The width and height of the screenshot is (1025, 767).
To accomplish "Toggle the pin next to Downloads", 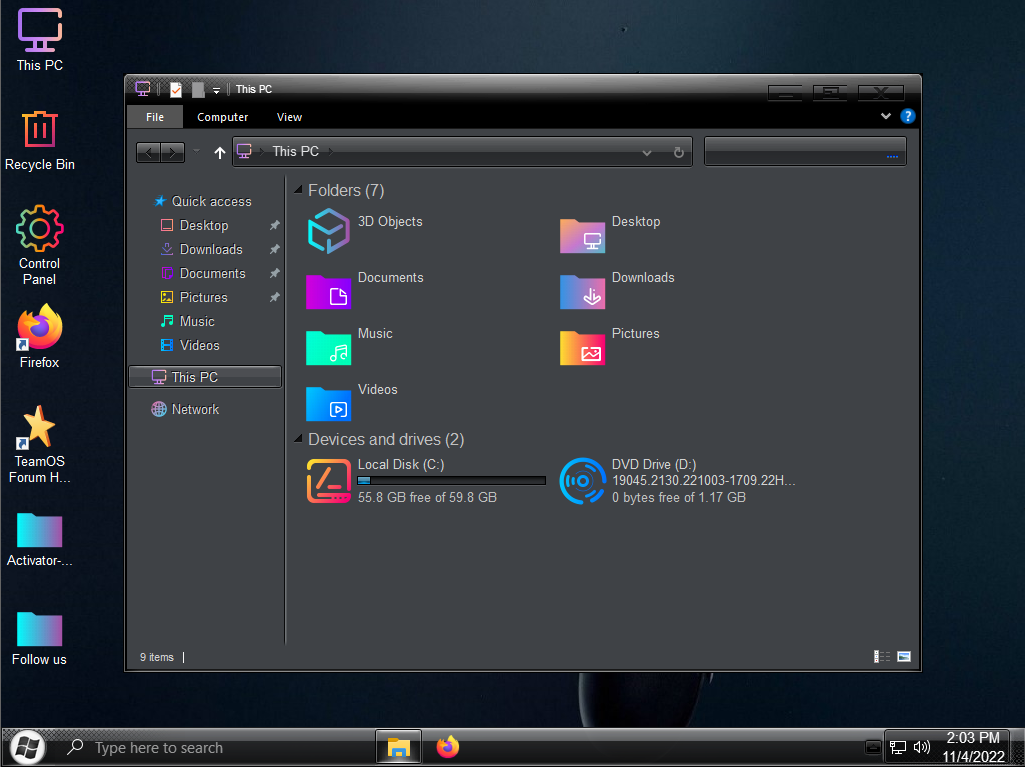I will point(274,250).
